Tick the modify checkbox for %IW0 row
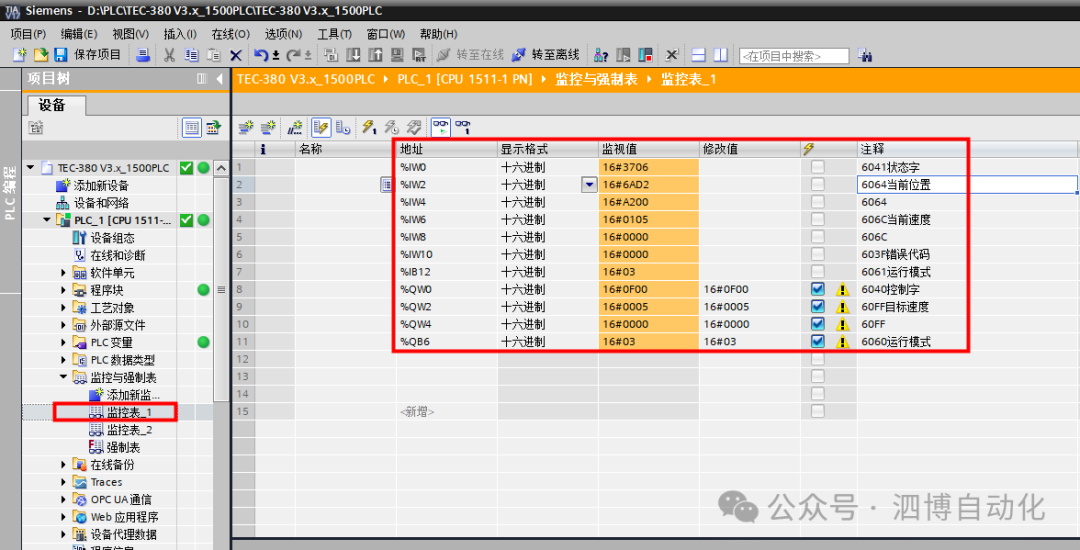This screenshot has height=550, width=1080. point(818,167)
